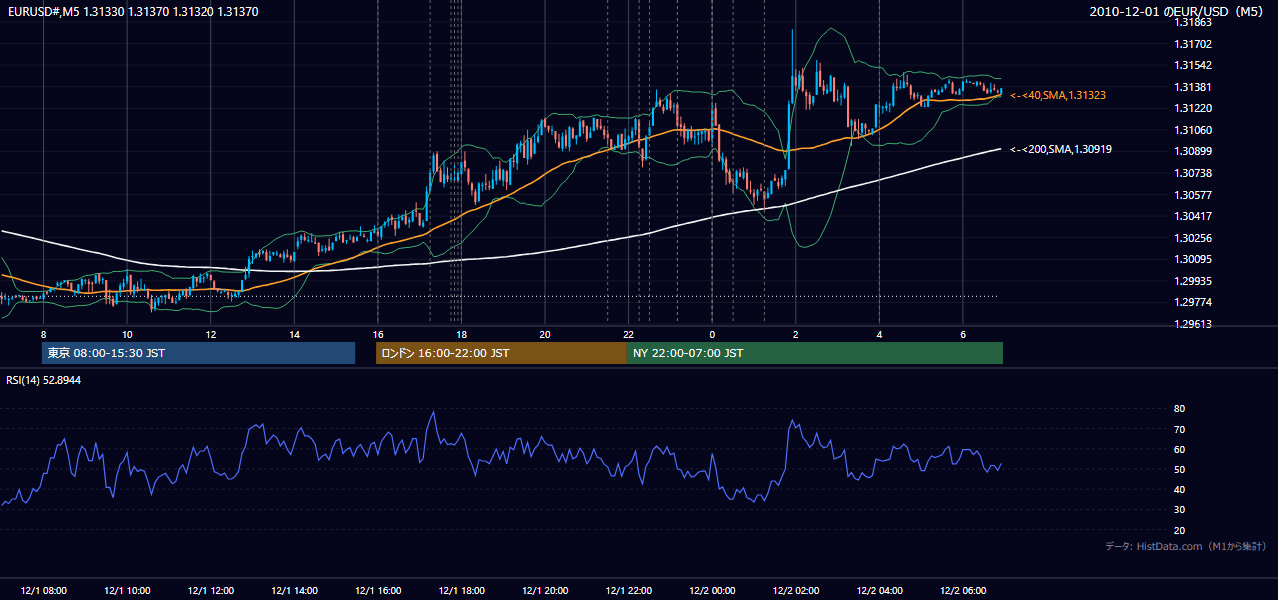The width and height of the screenshot is (1278, 600).
Task: Click hour label 10 below price chart
Action: 127,334
